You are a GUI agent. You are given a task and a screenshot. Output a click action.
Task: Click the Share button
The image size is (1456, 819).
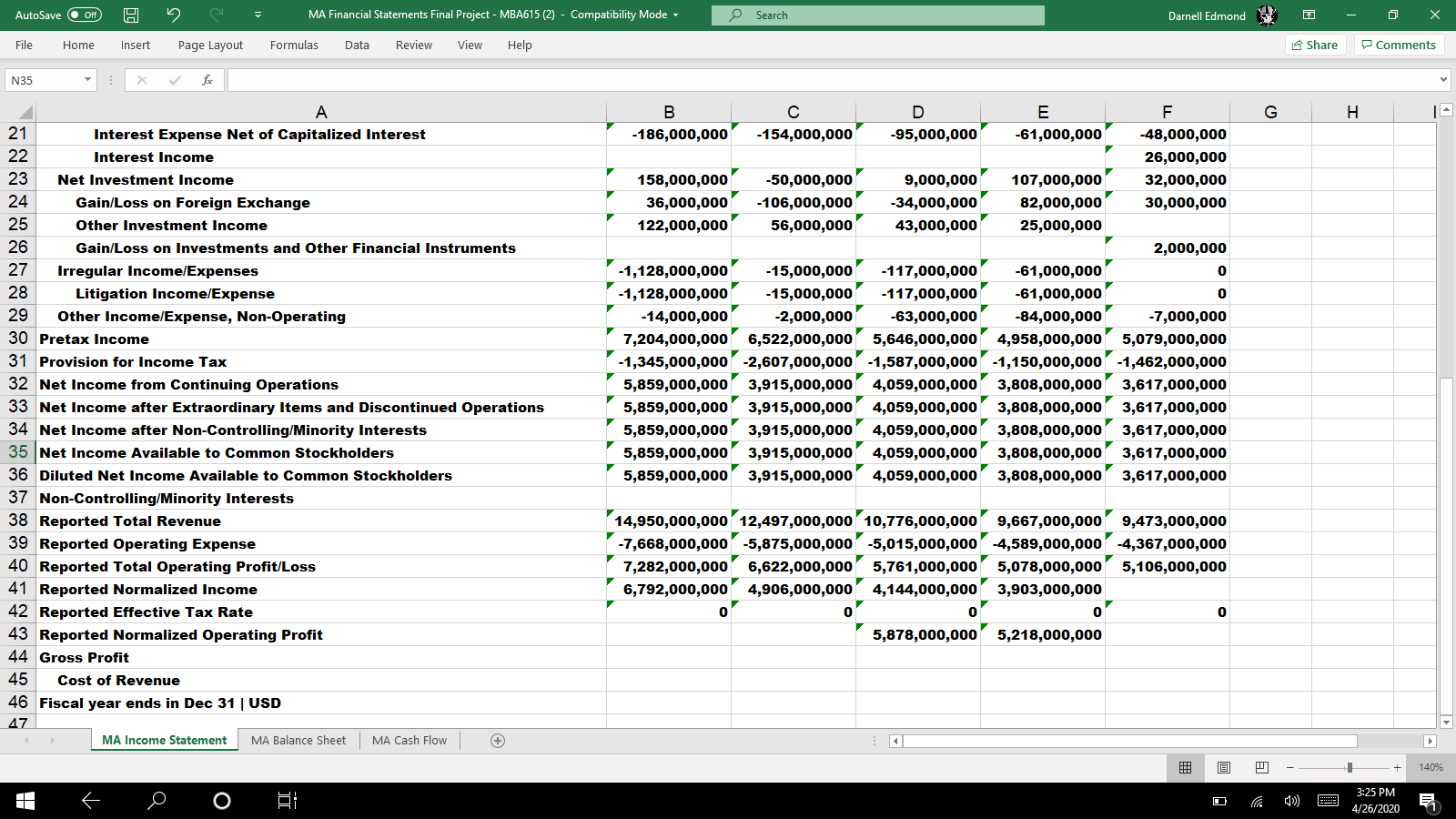click(1315, 45)
